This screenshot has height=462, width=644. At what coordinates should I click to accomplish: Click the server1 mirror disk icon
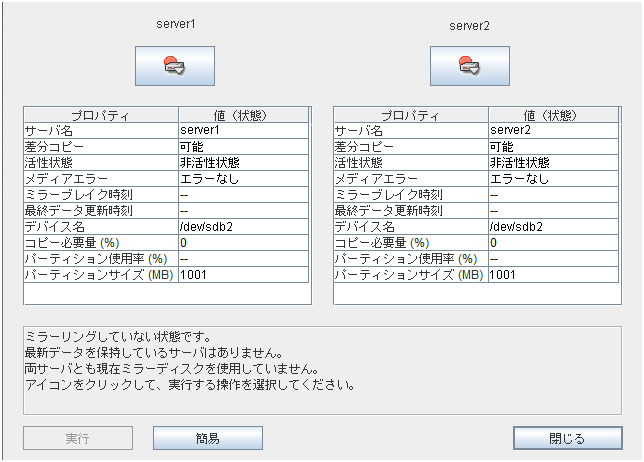[x=174, y=66]
